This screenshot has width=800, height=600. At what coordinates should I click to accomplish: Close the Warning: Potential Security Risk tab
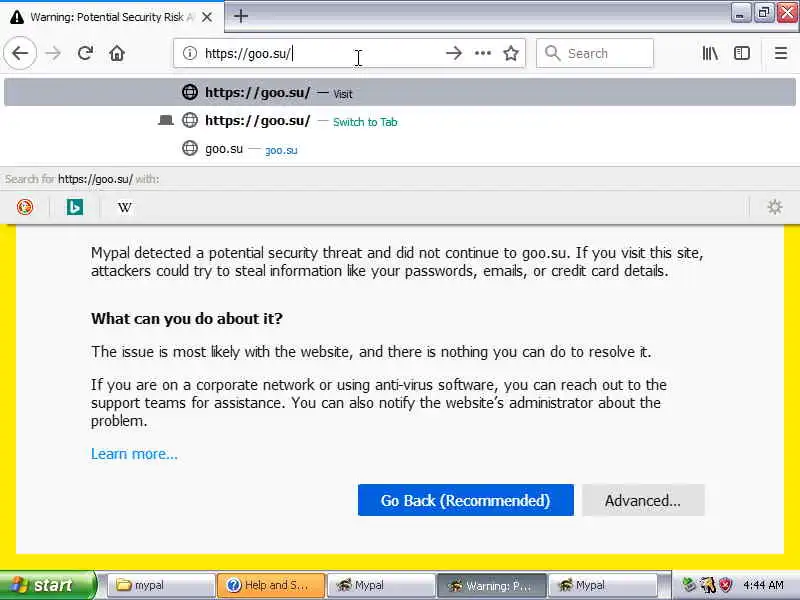[207, 17]
